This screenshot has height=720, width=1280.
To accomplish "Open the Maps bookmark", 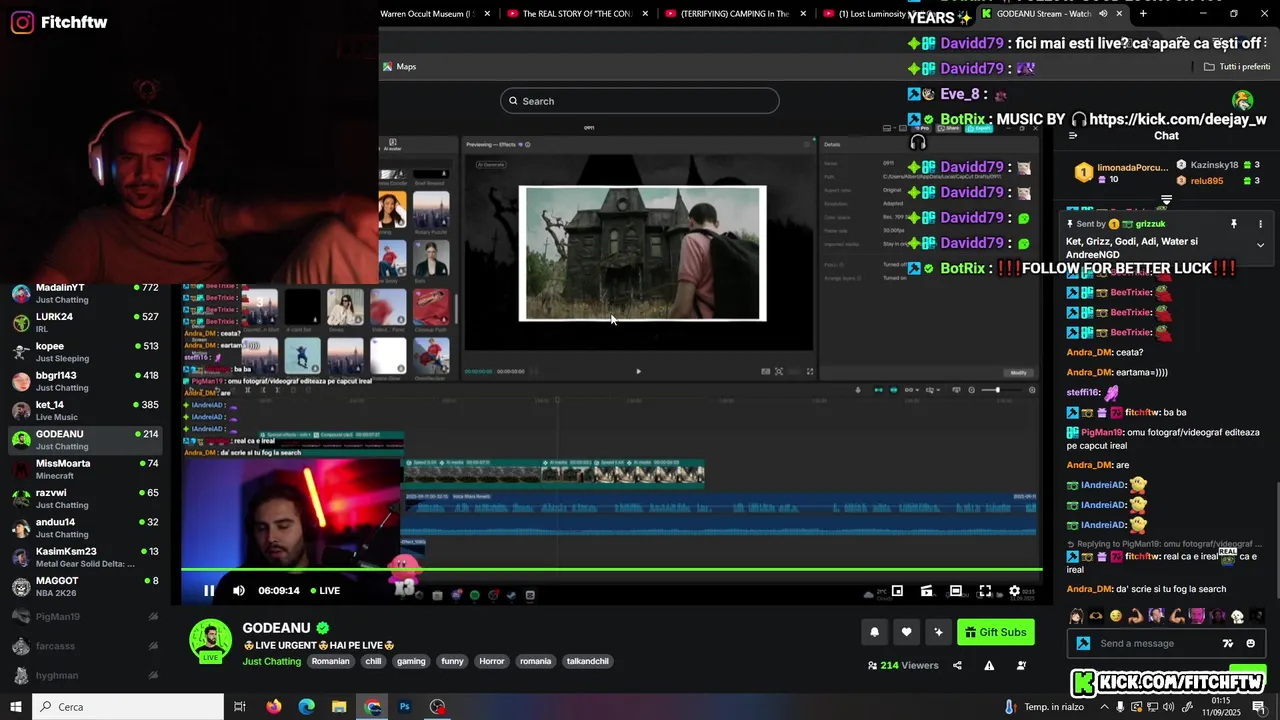I will [399, 67].
